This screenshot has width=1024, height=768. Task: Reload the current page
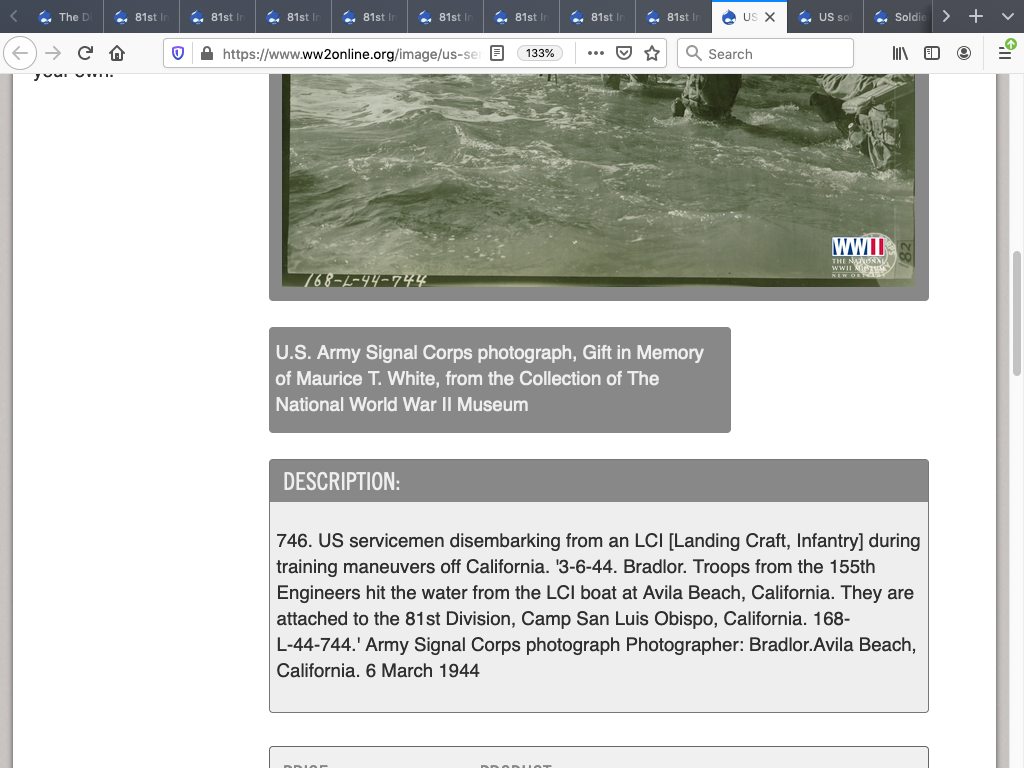[x=85, y=53]
